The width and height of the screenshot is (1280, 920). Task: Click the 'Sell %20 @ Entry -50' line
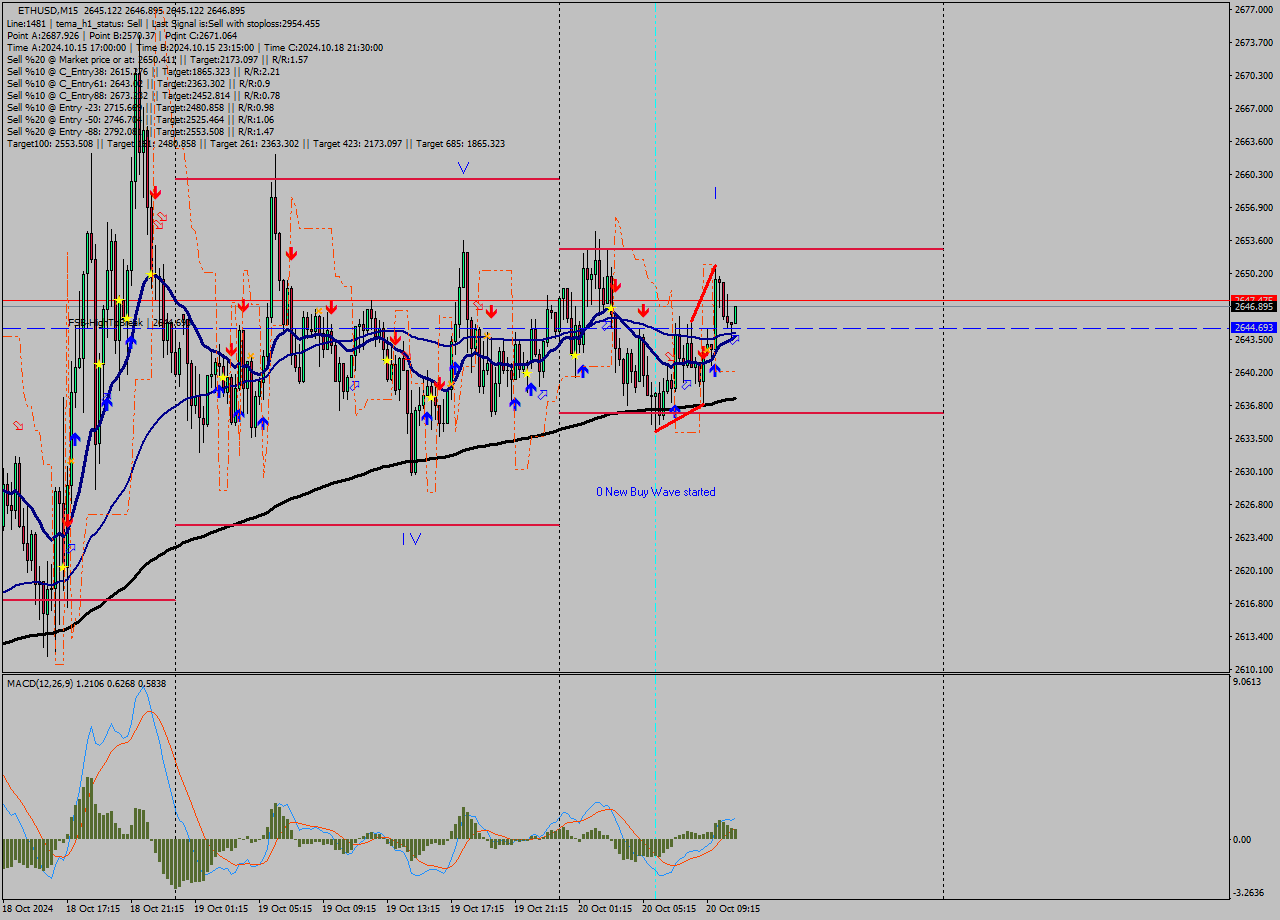(x=140, y=119)
